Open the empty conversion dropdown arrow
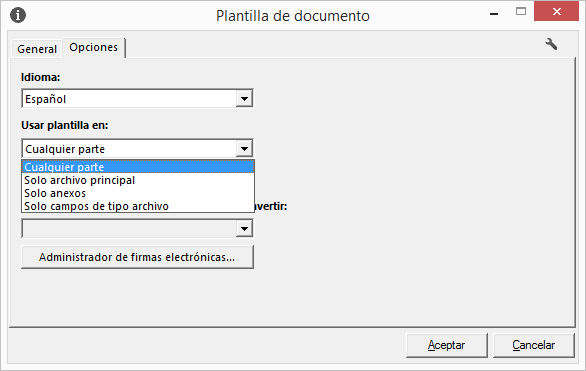The image size is (586, 371). 244,229
